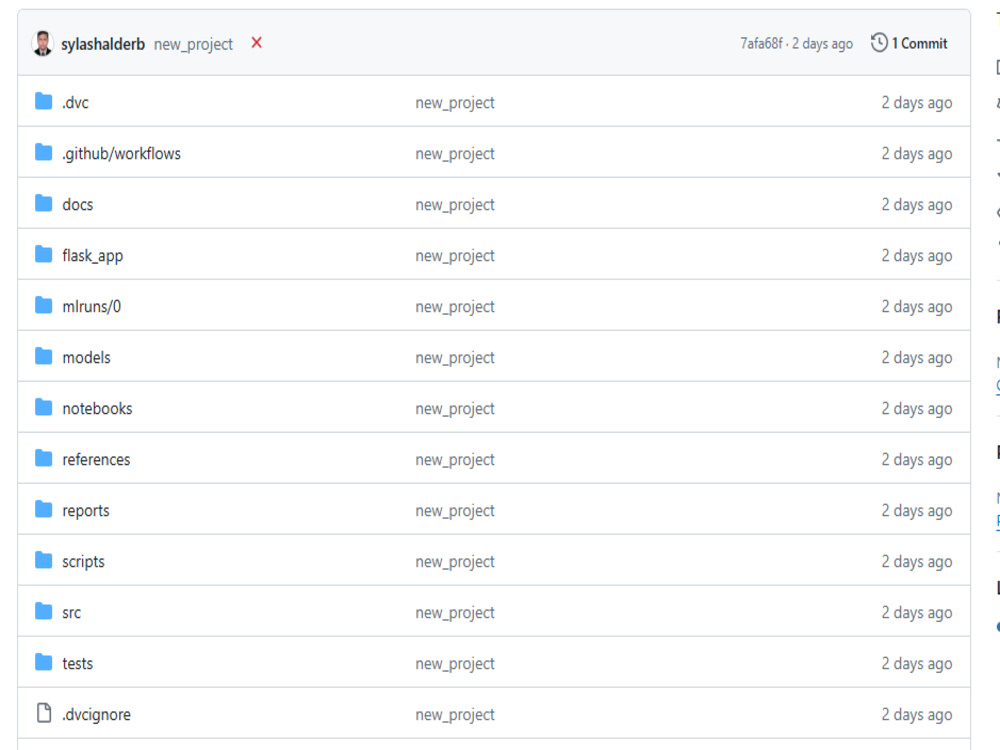Image resolution: width=1000 pixels, height=750 pixels.
Task: Click the .dvc folder icon
Action: point(43,102)
